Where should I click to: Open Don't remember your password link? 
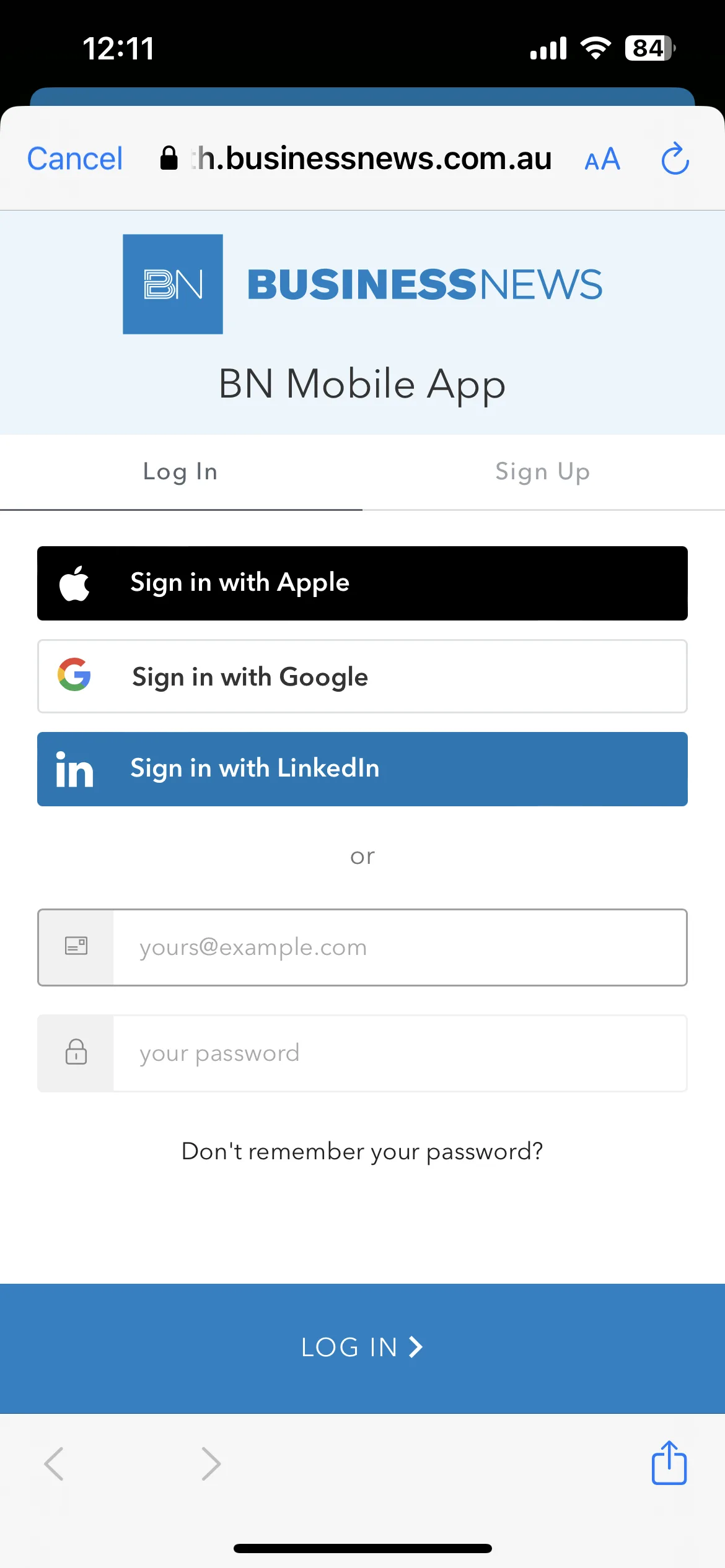tap(362, 1151)
